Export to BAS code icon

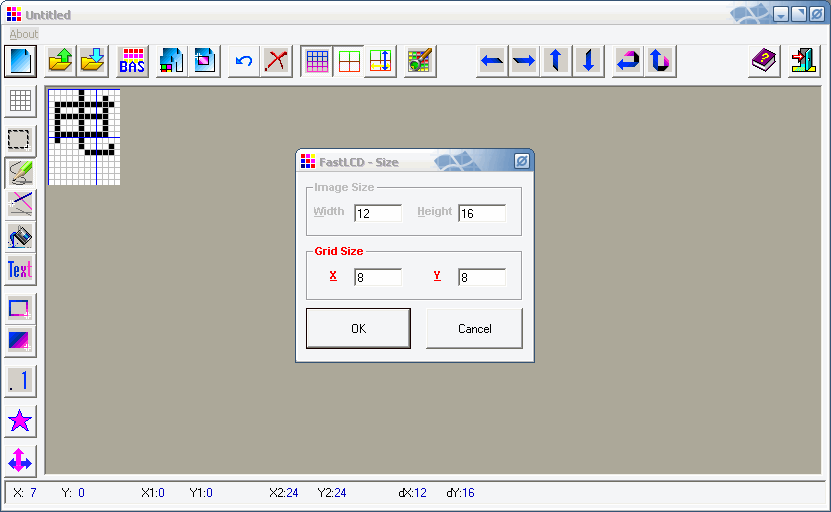pyautogui.click(x=132, y=61)
